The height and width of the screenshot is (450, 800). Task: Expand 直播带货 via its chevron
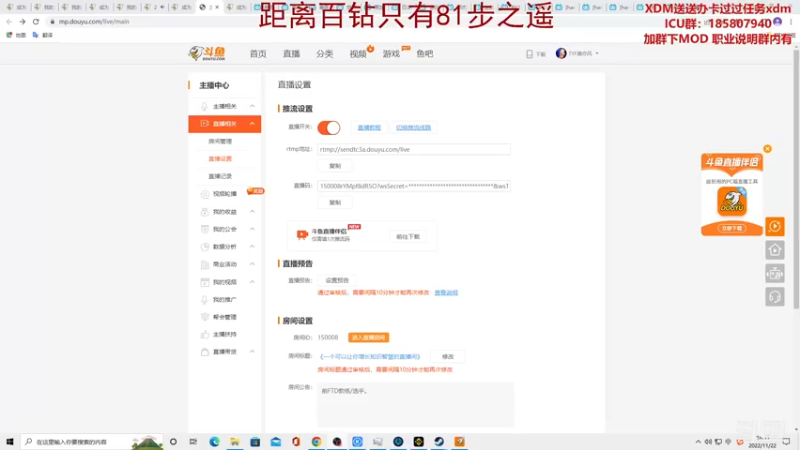tap(252, 352)
